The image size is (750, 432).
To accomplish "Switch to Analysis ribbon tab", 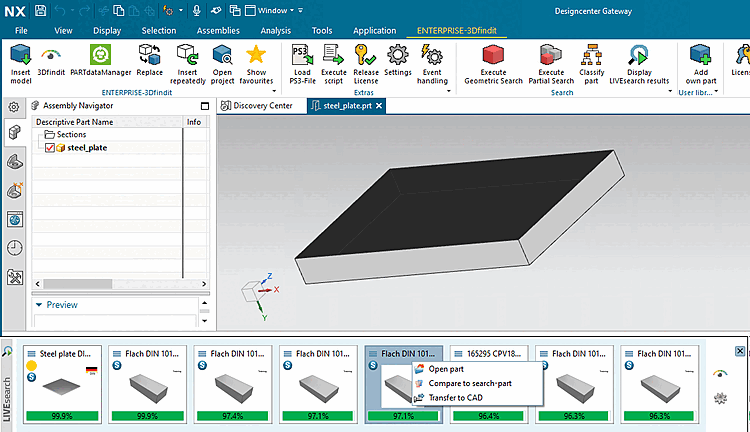I will (276, 31).
